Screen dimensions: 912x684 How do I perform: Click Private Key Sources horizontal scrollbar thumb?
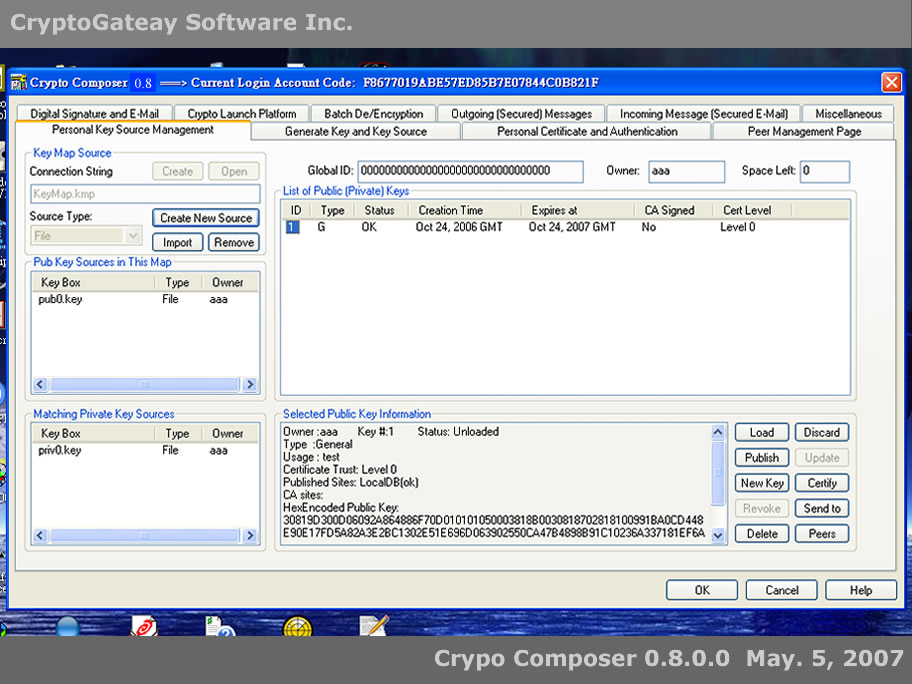click(x=144, y=535)
